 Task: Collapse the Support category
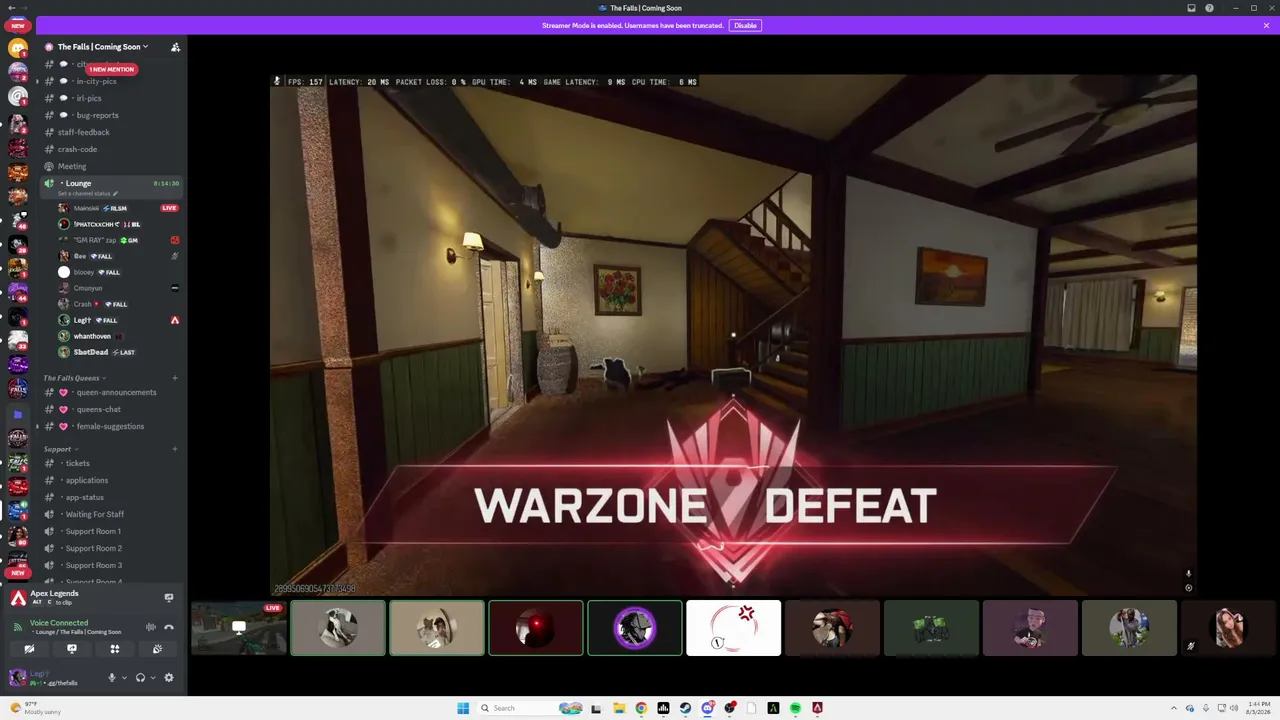[x=60, y=449]
